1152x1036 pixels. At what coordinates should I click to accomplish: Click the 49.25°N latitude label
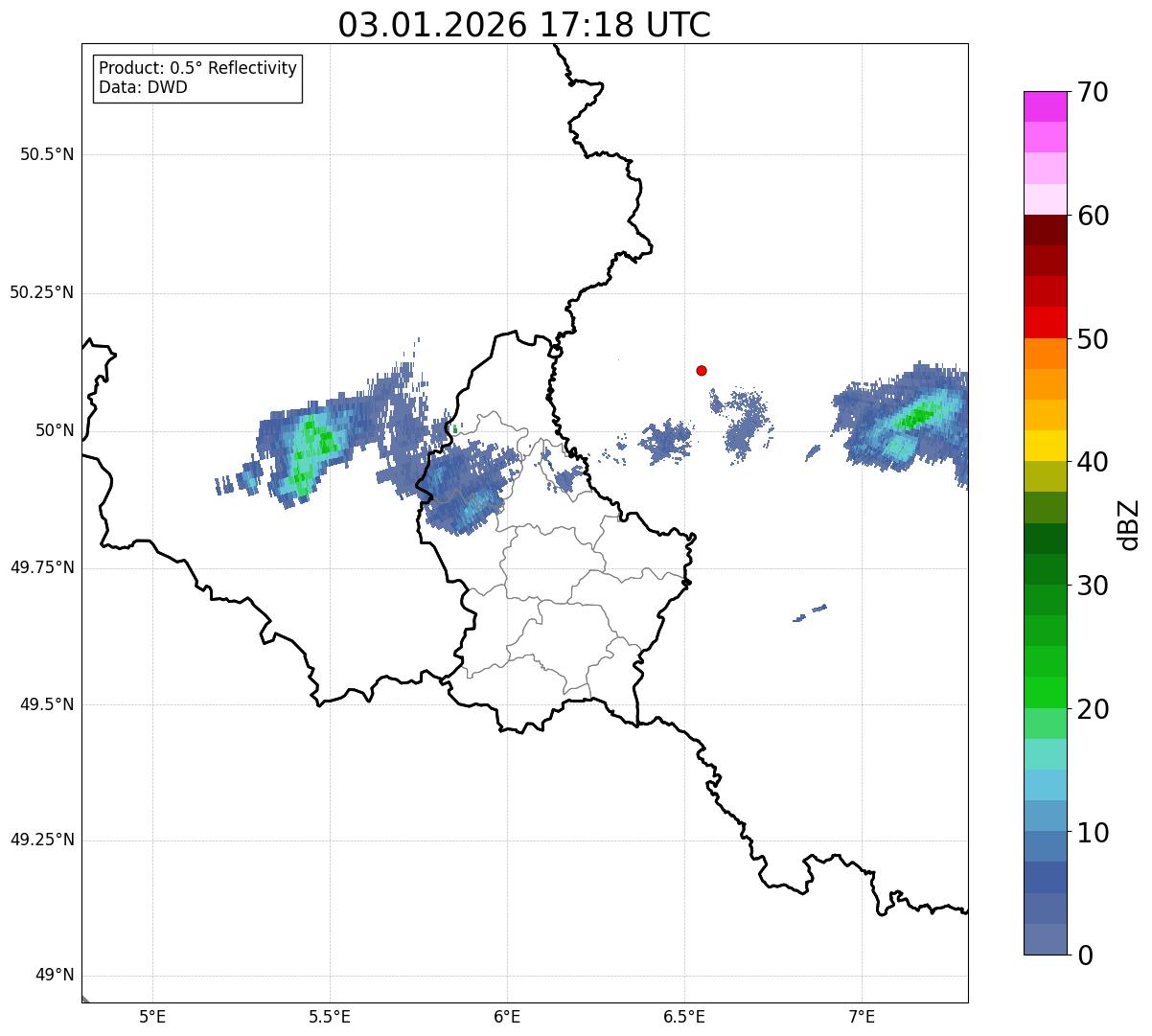pyautogui.click(x=41, y=840)
